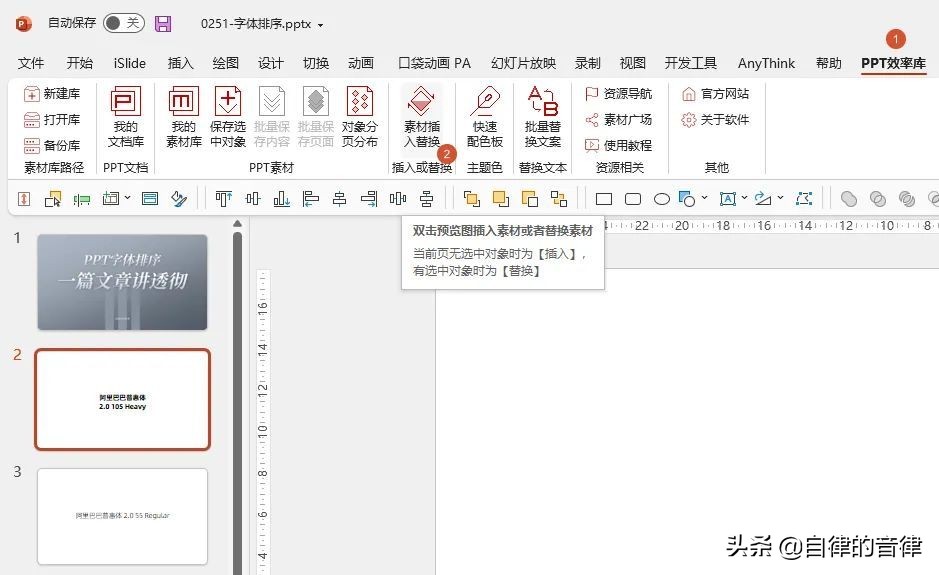Open 我的文档库 library
The height and width of the screenshot is (575, 939).
(126, 117)
